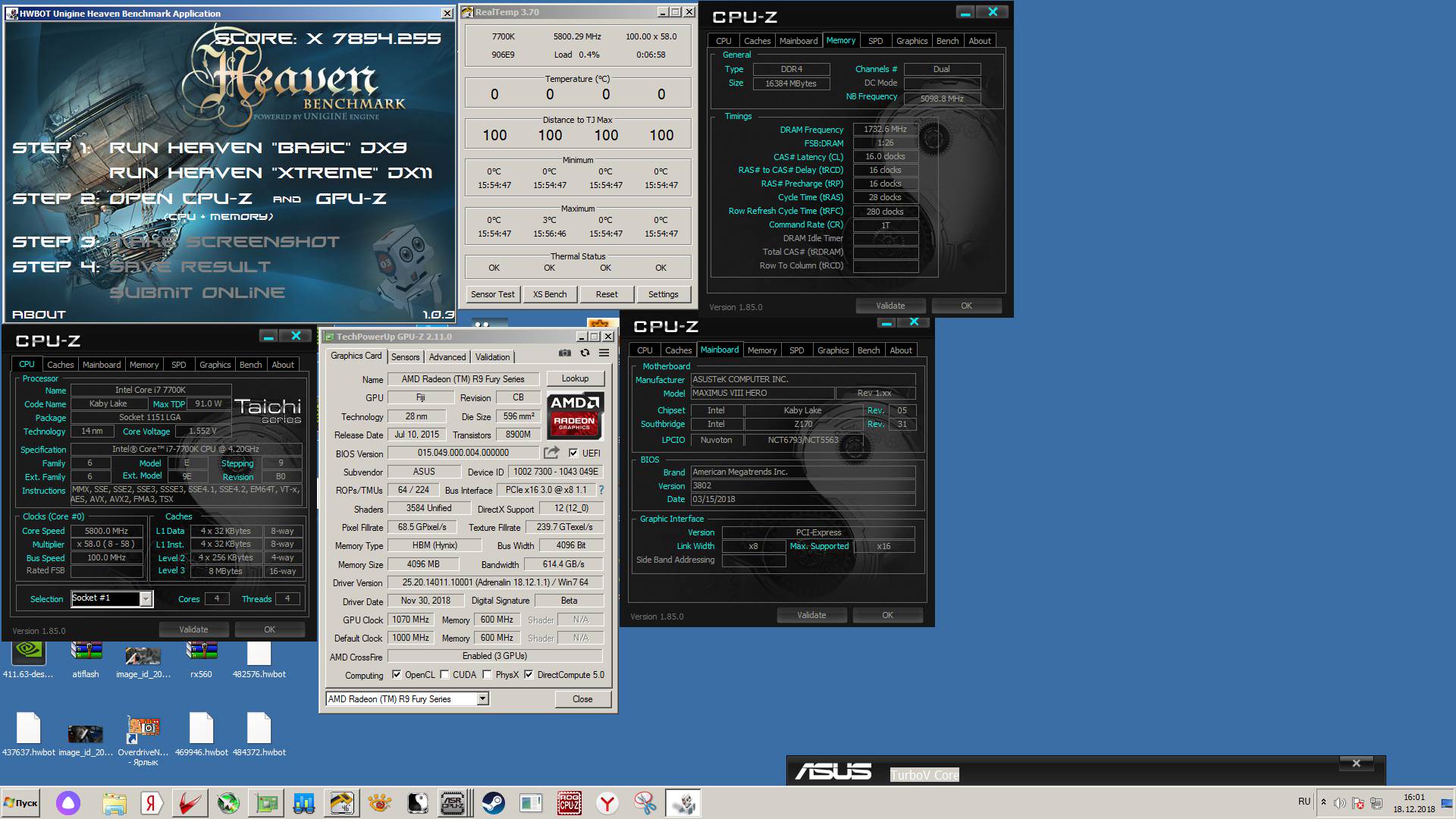Click Validate in the CPU-tab CPU-Z window
Screen dimensions: 1456x819
pos(193,629)
